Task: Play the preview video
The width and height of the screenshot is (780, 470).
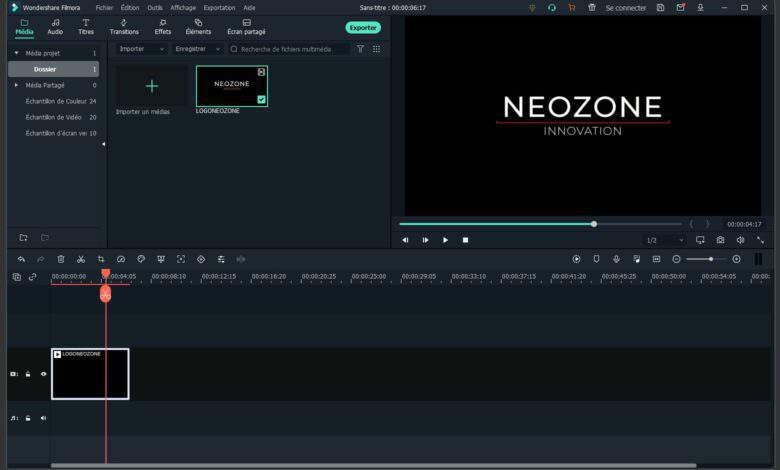Action: coord(445,240)
